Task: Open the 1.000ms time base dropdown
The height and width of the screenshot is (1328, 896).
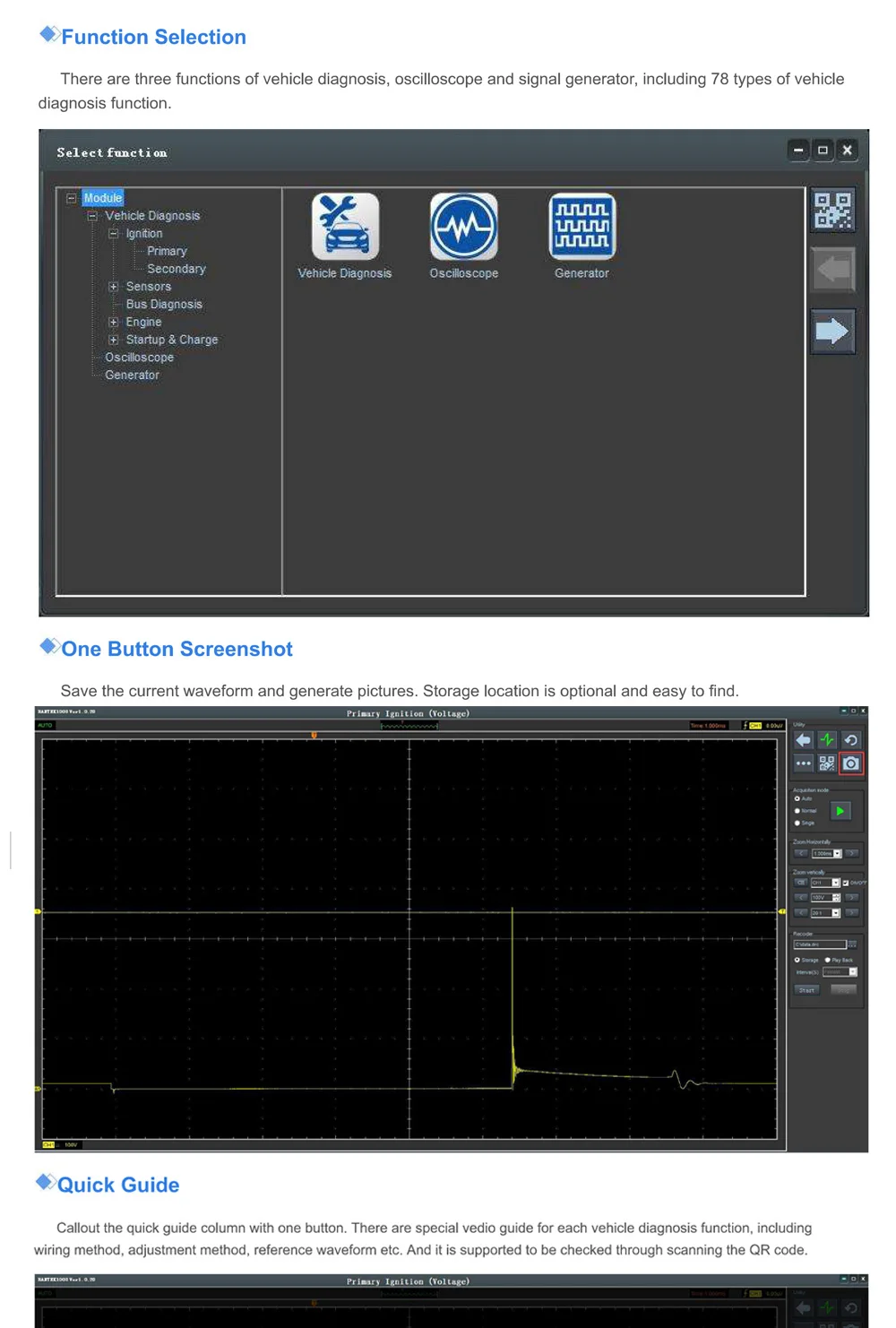Action: tap(838, 853)
